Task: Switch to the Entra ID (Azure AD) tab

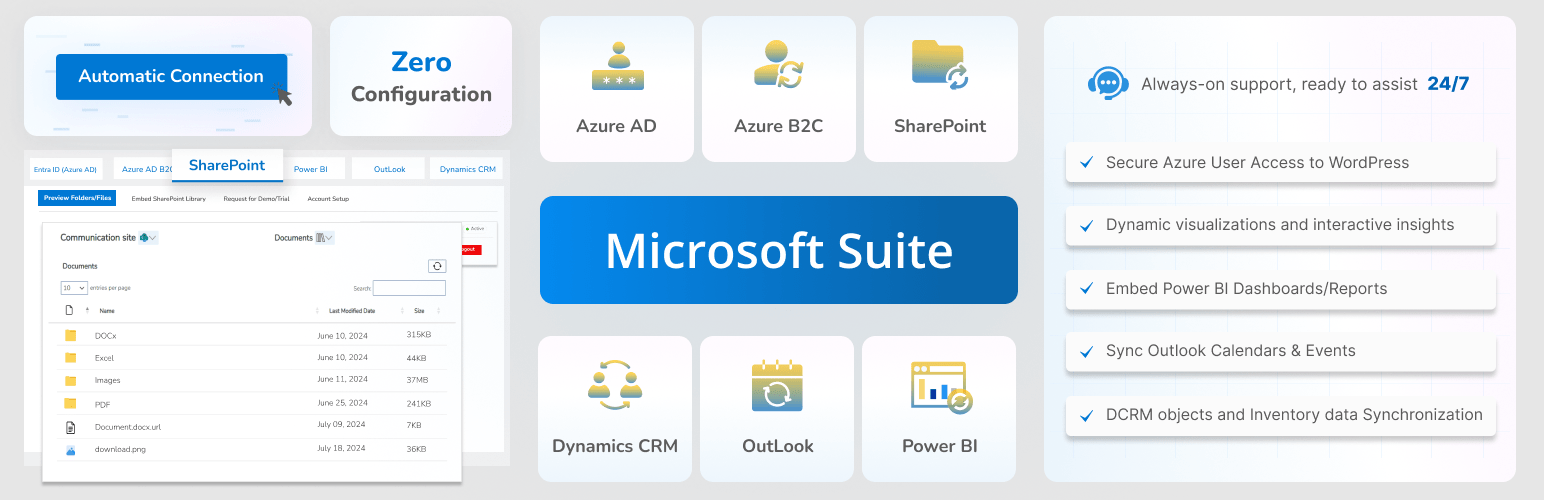Action: 65,169
